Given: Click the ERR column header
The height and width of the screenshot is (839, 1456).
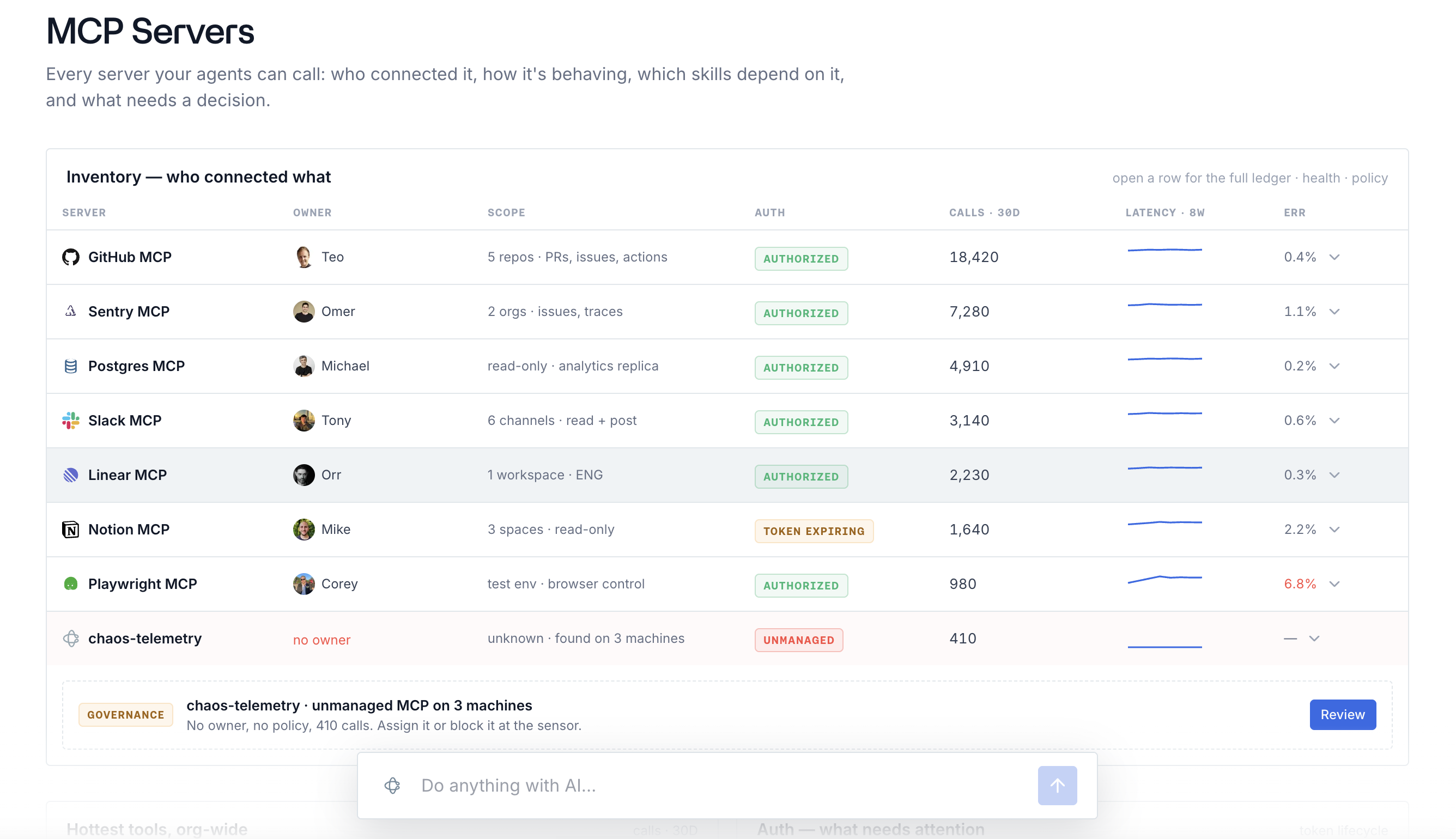Looking at the screenshot, I should click(x=1295, y=212).
